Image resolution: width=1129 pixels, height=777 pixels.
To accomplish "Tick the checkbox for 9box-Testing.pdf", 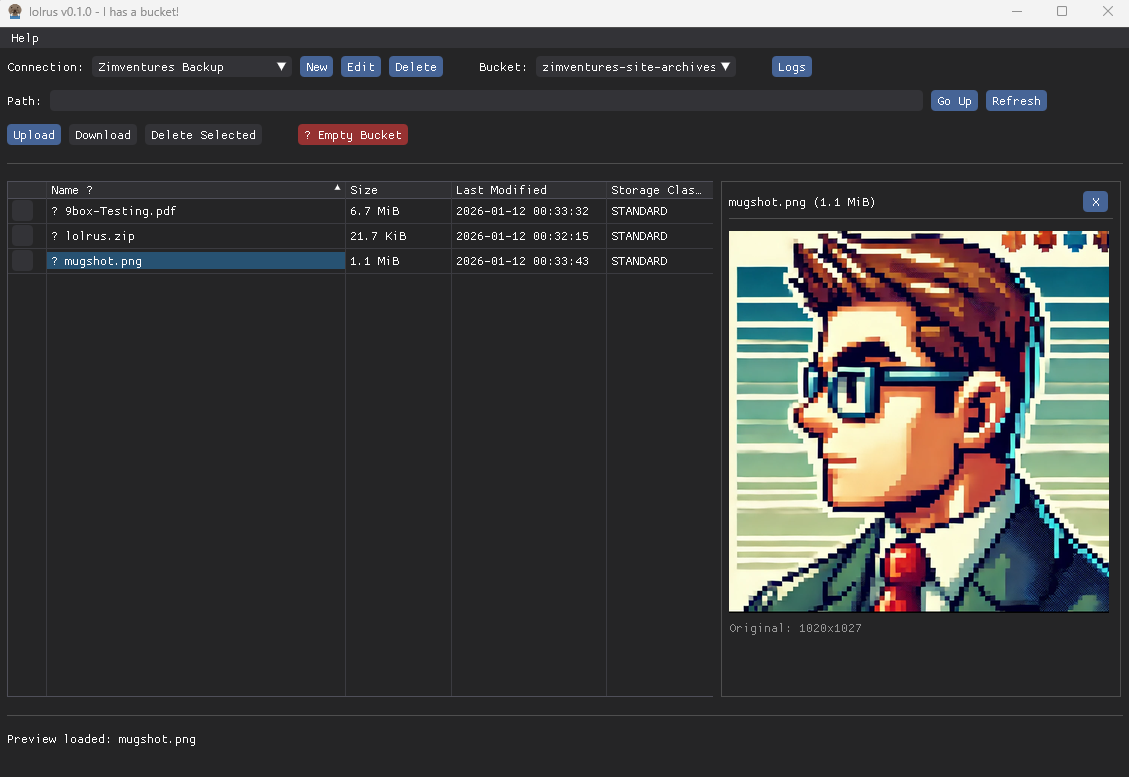I will tap(22, 211).
